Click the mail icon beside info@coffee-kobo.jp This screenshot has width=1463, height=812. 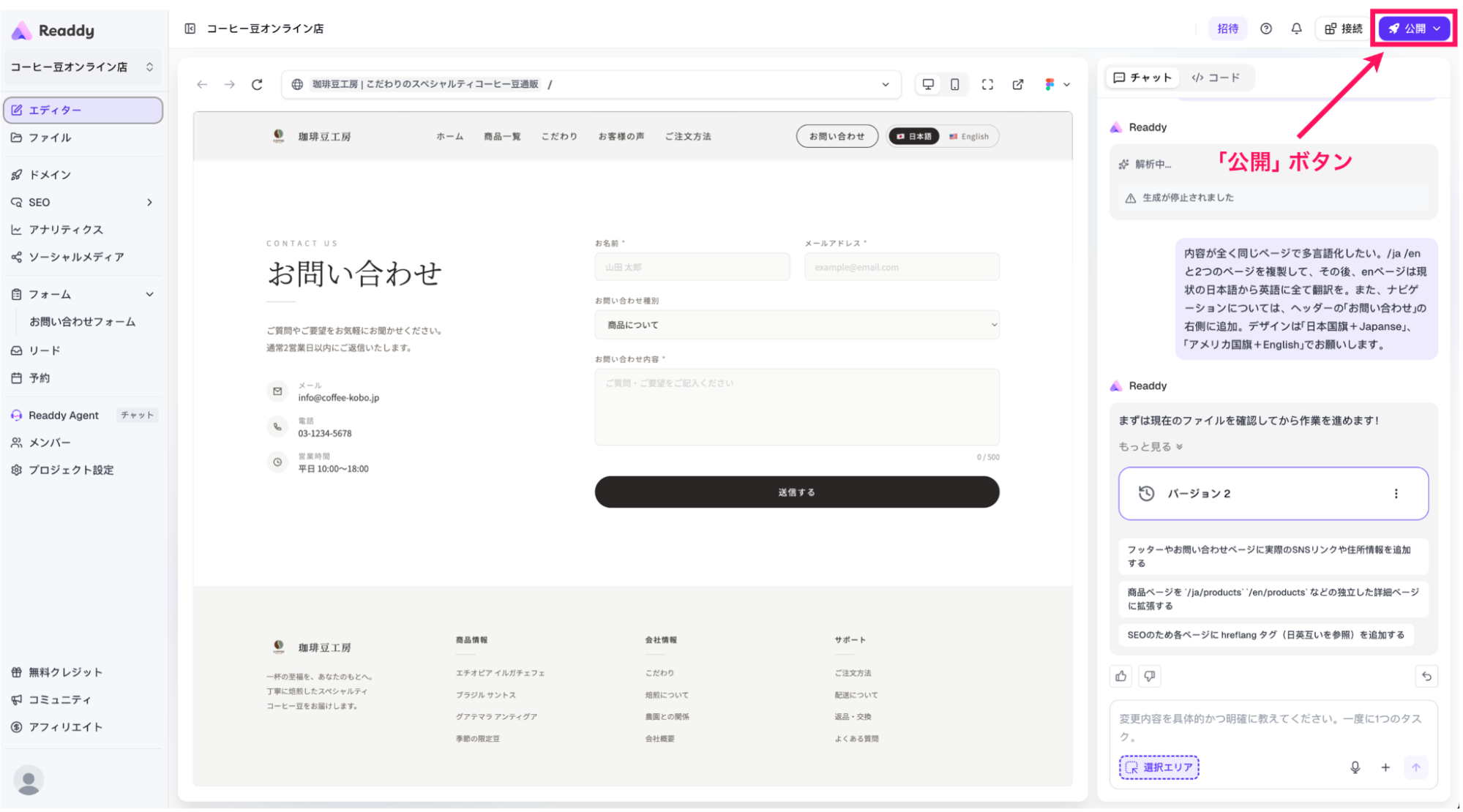(x=277, y=391)
